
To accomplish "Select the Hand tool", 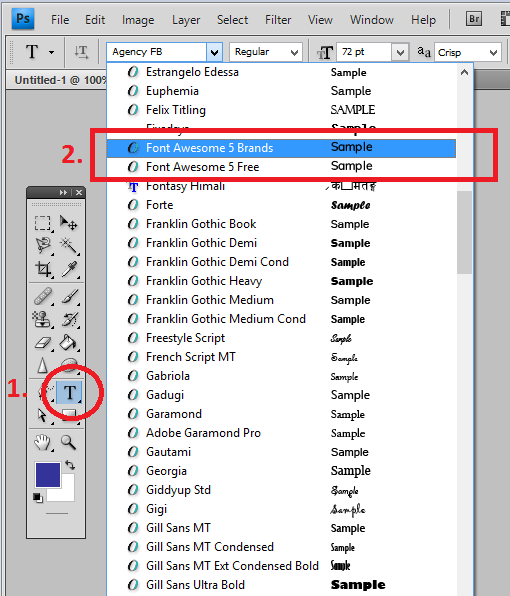I will coord(43,442).
